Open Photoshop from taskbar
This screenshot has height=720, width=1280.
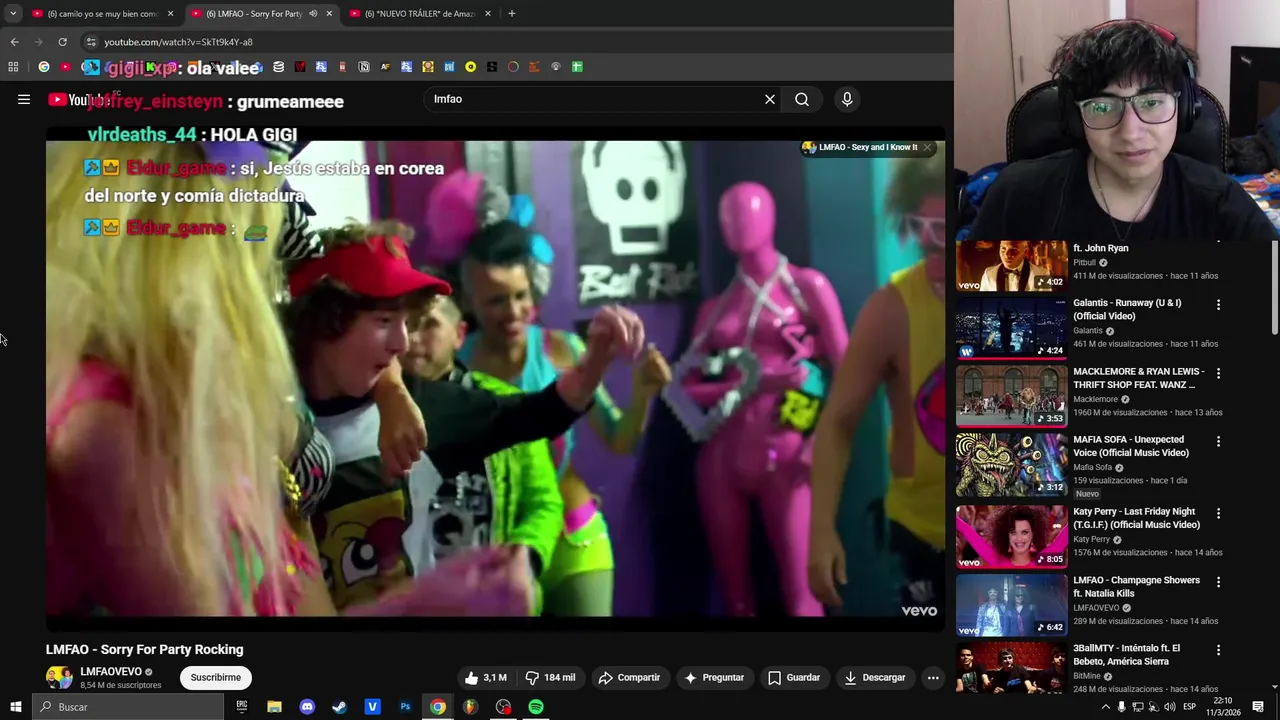pos(405,707)
